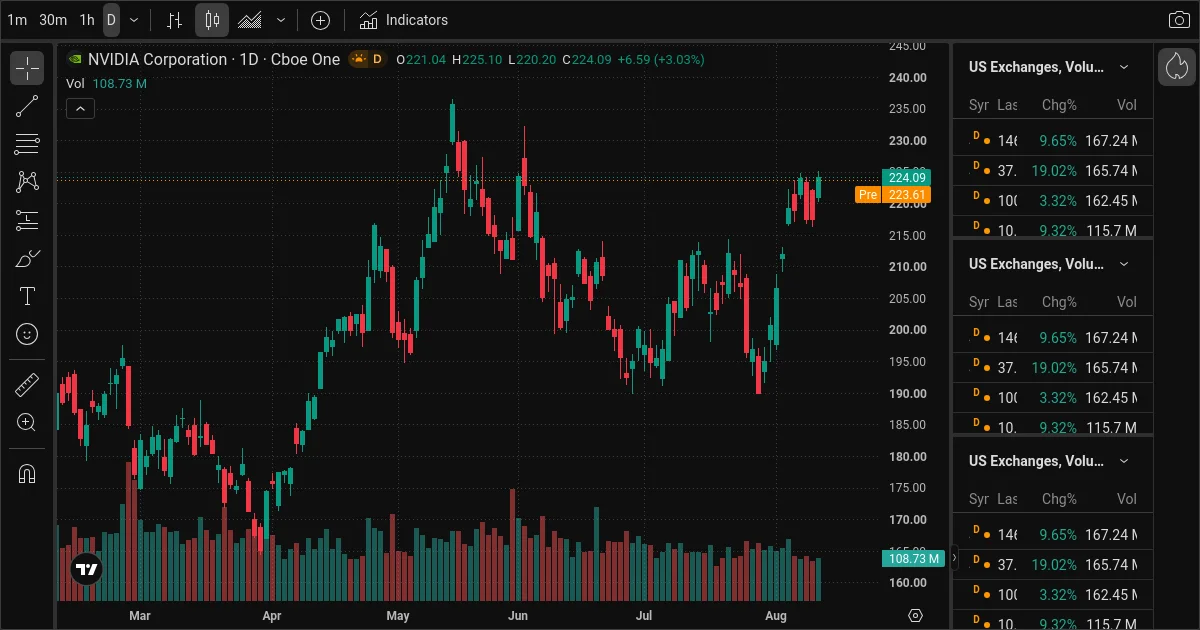The width and height of the screenshot is (1200, 630).
Task: Select the ruler measure tool
Action: 27,384
